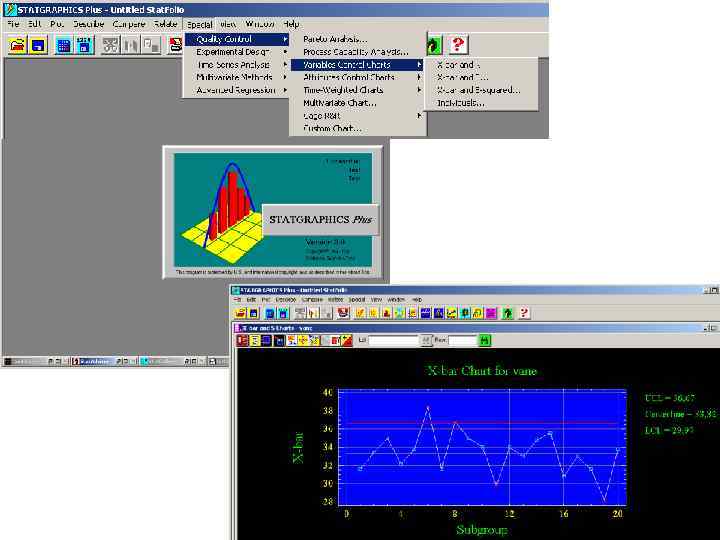This screenshot has width=720, height=540.
Task: Click Open StatFolio folder icon in lower window
Action: tap(241, 313)
